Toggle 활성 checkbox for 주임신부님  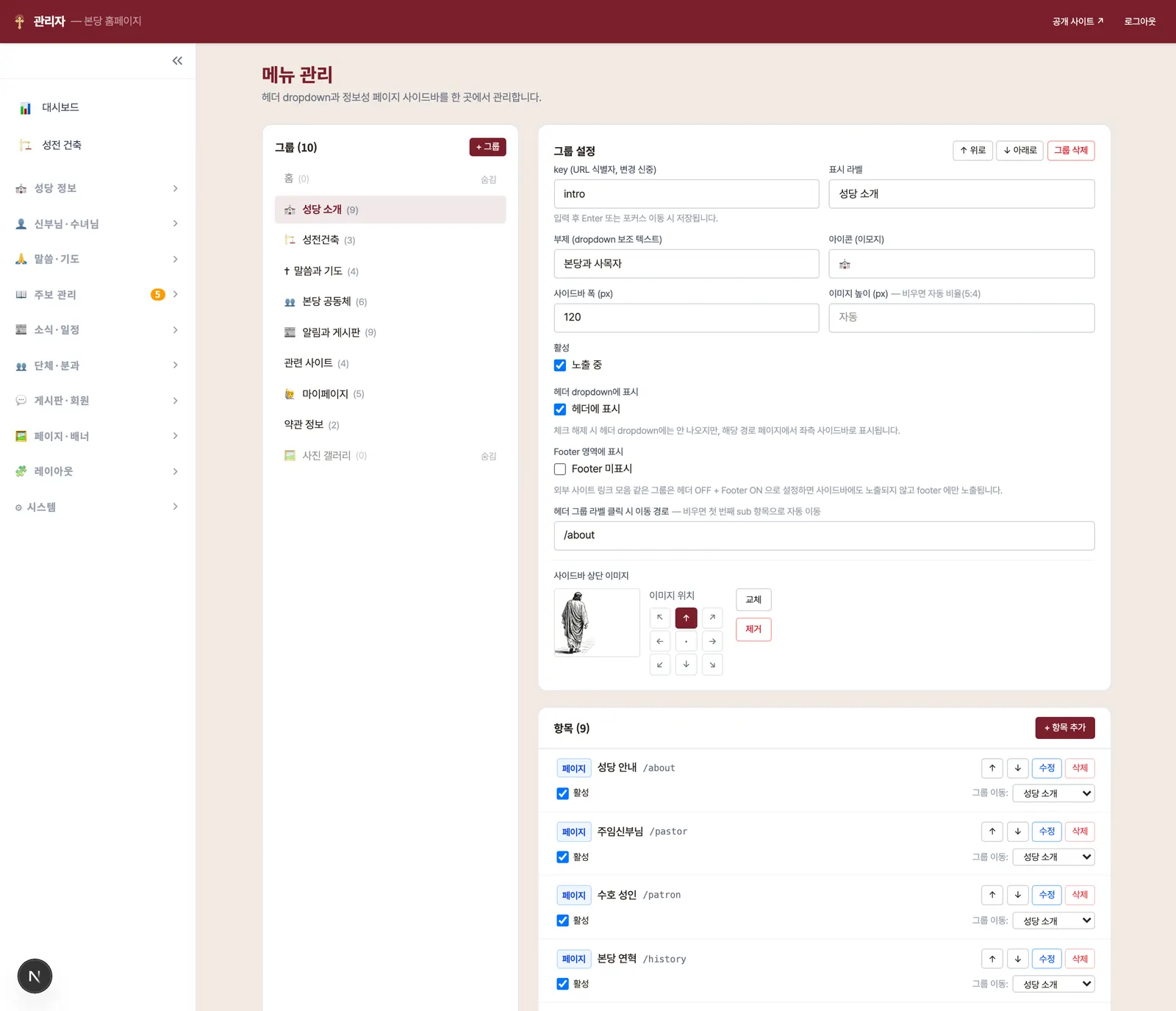point(563,857)
